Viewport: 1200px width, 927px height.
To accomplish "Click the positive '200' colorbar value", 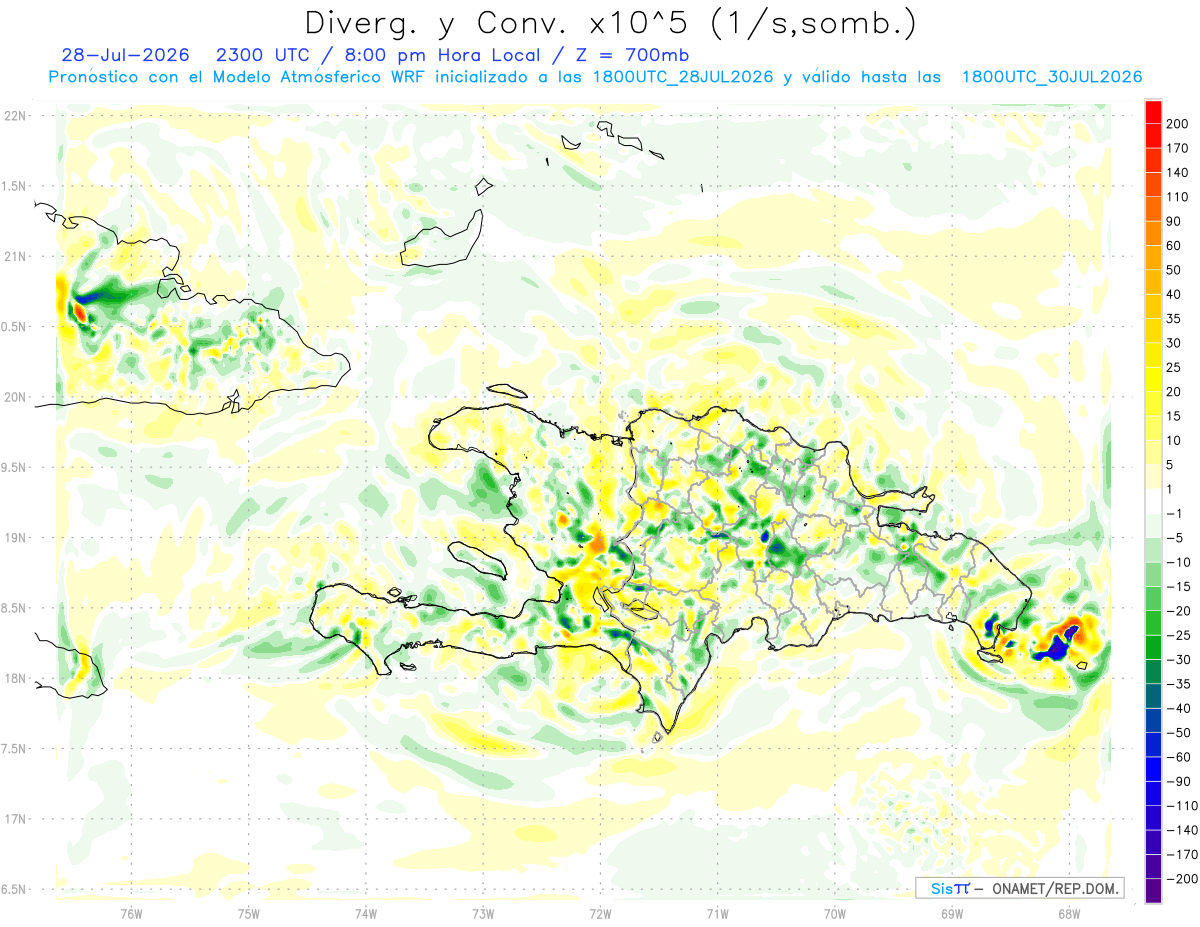I will pyautogui.click(x=1179, y=124).
